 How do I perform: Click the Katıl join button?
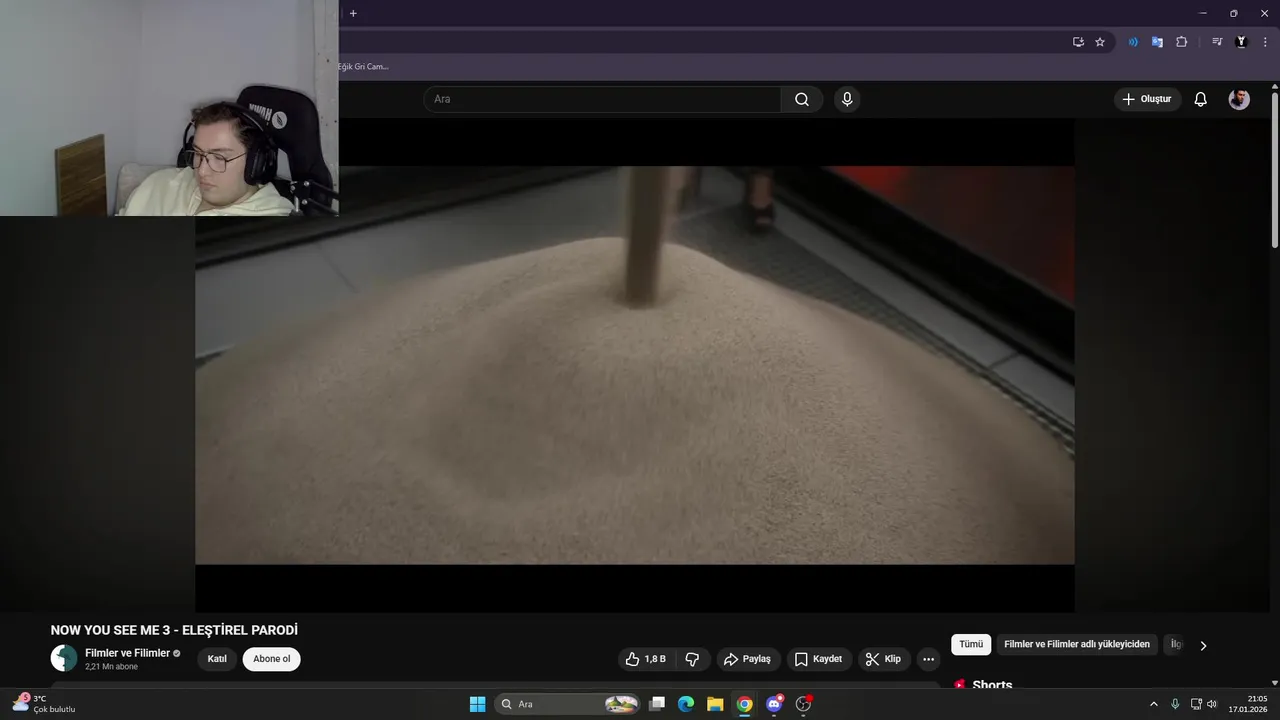[217, 659]
